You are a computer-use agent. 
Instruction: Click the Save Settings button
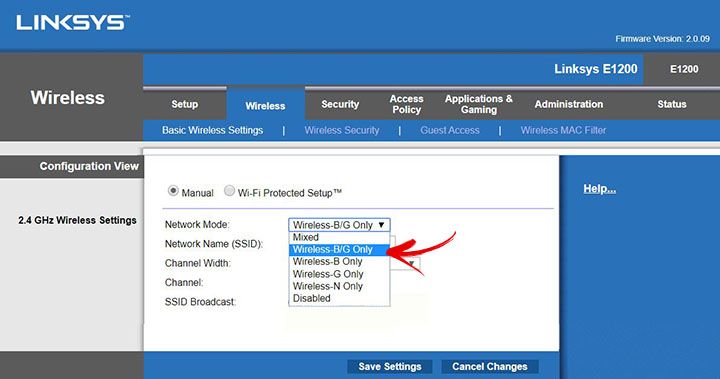(390, 367)
